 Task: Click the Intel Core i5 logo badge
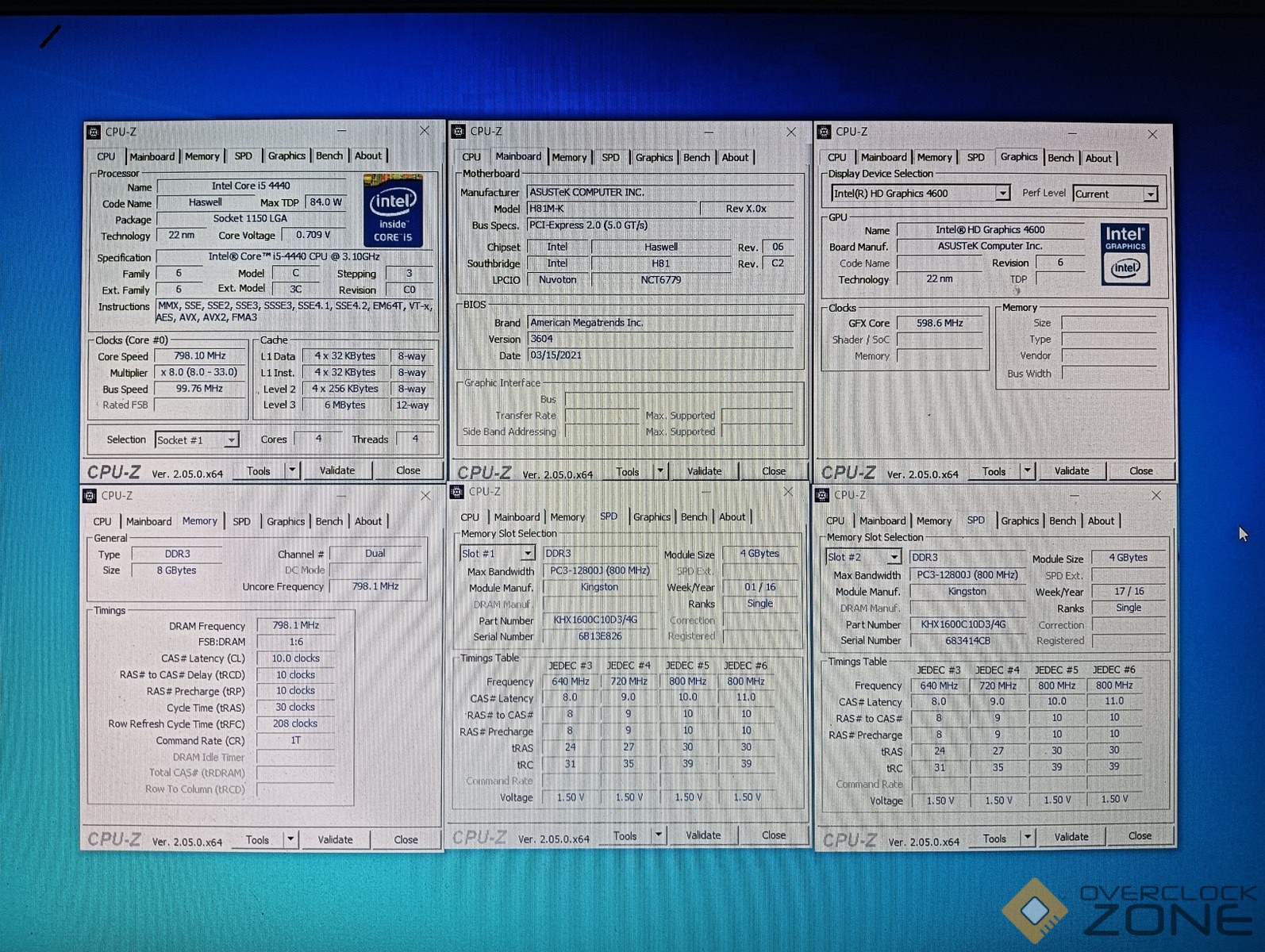point(393,210)
